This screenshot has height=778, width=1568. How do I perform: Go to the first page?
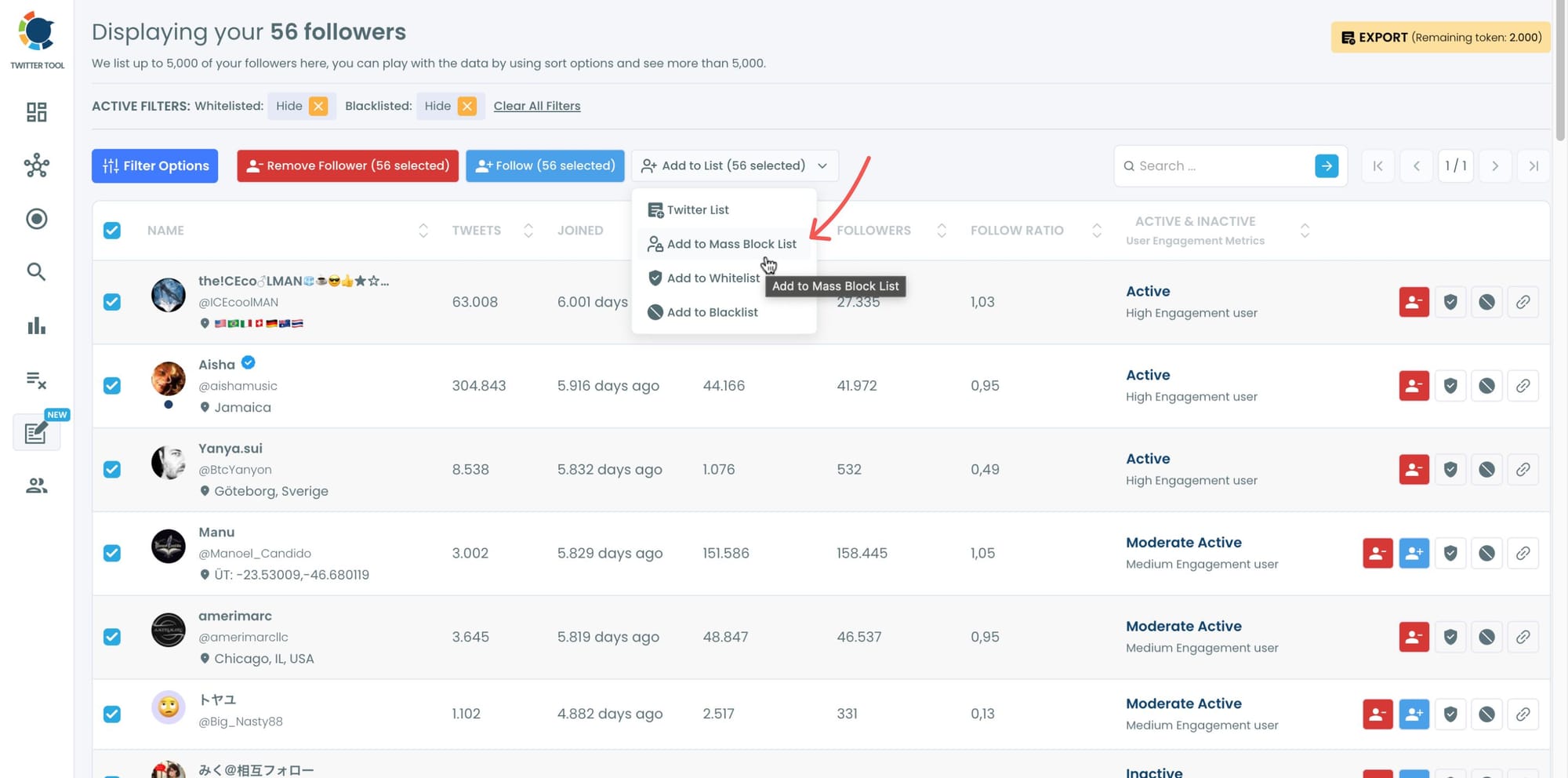tap(1377, 165)
